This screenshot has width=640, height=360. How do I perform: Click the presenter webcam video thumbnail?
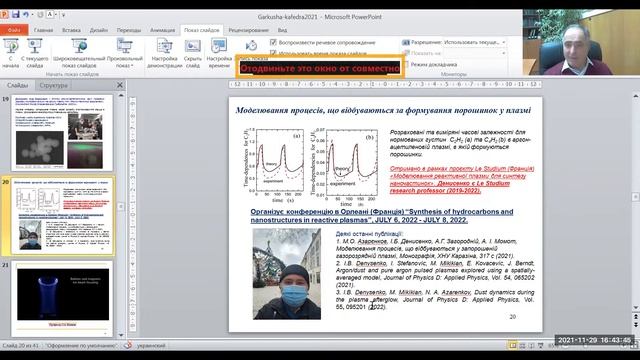(581, 42)
